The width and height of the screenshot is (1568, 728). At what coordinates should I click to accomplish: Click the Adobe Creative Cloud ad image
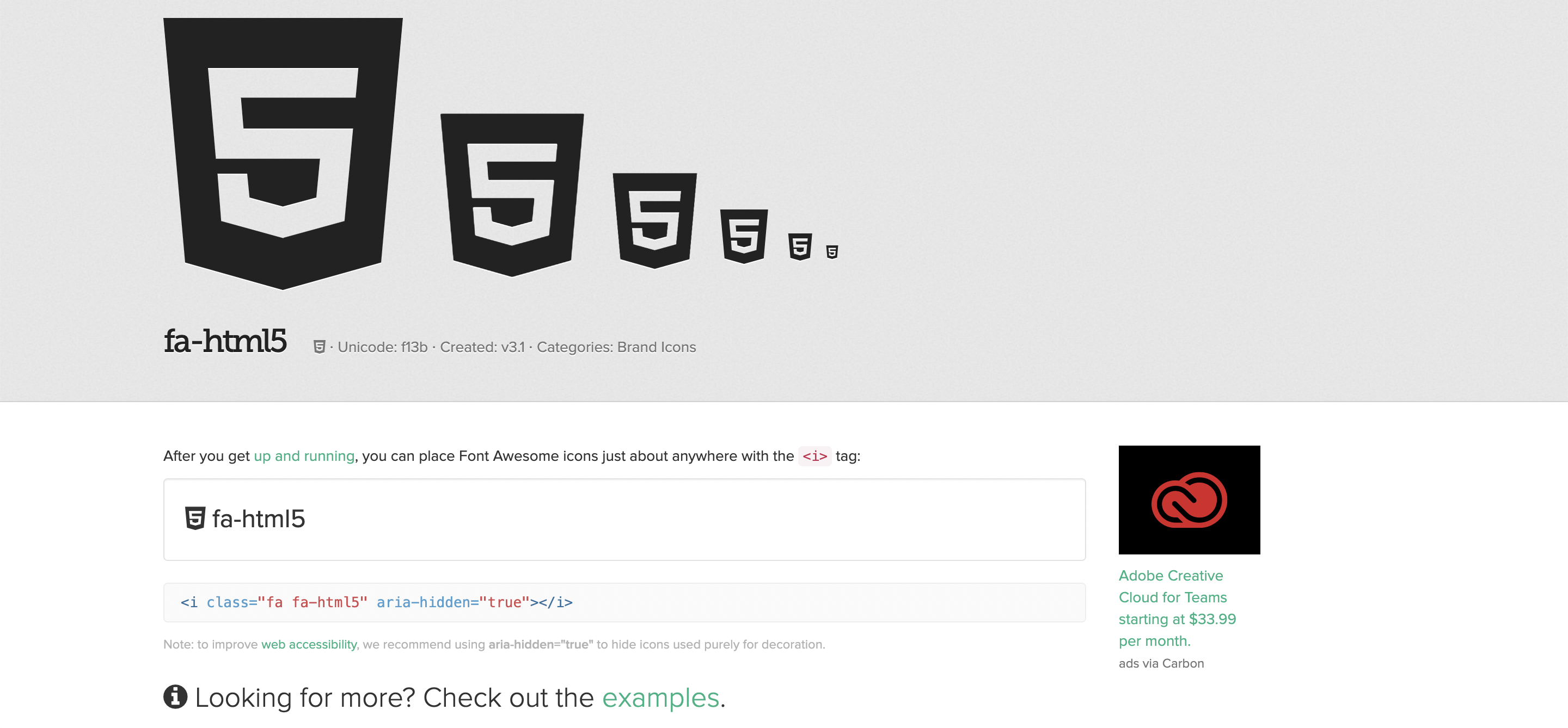pyautogui.click(x=1189, y=499)
